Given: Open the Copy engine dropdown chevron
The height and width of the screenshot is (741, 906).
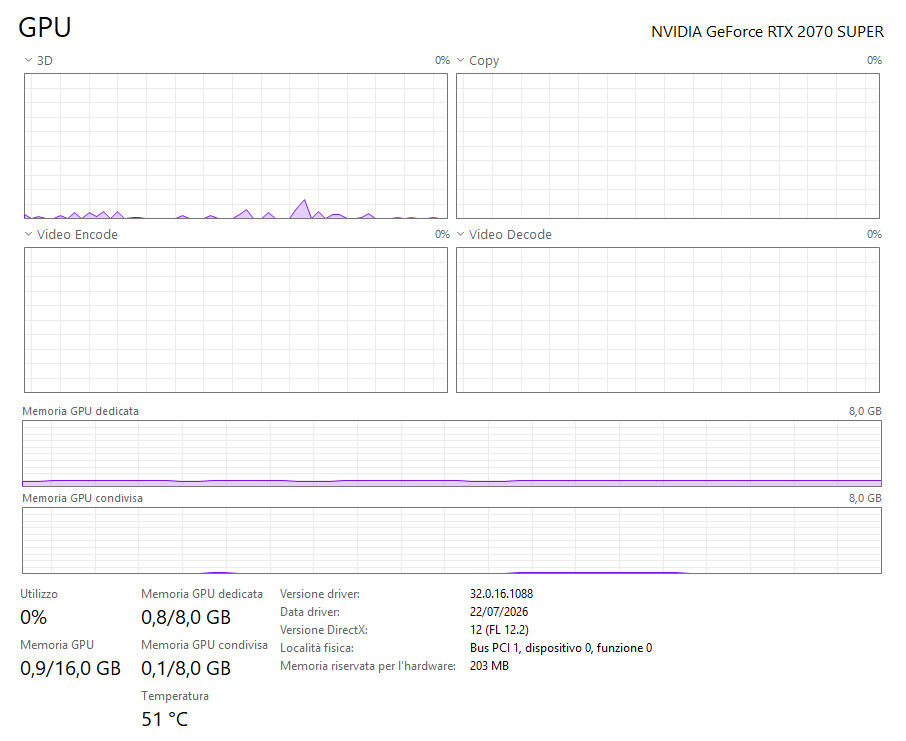Looking at the screenshot, I should 461,60.
